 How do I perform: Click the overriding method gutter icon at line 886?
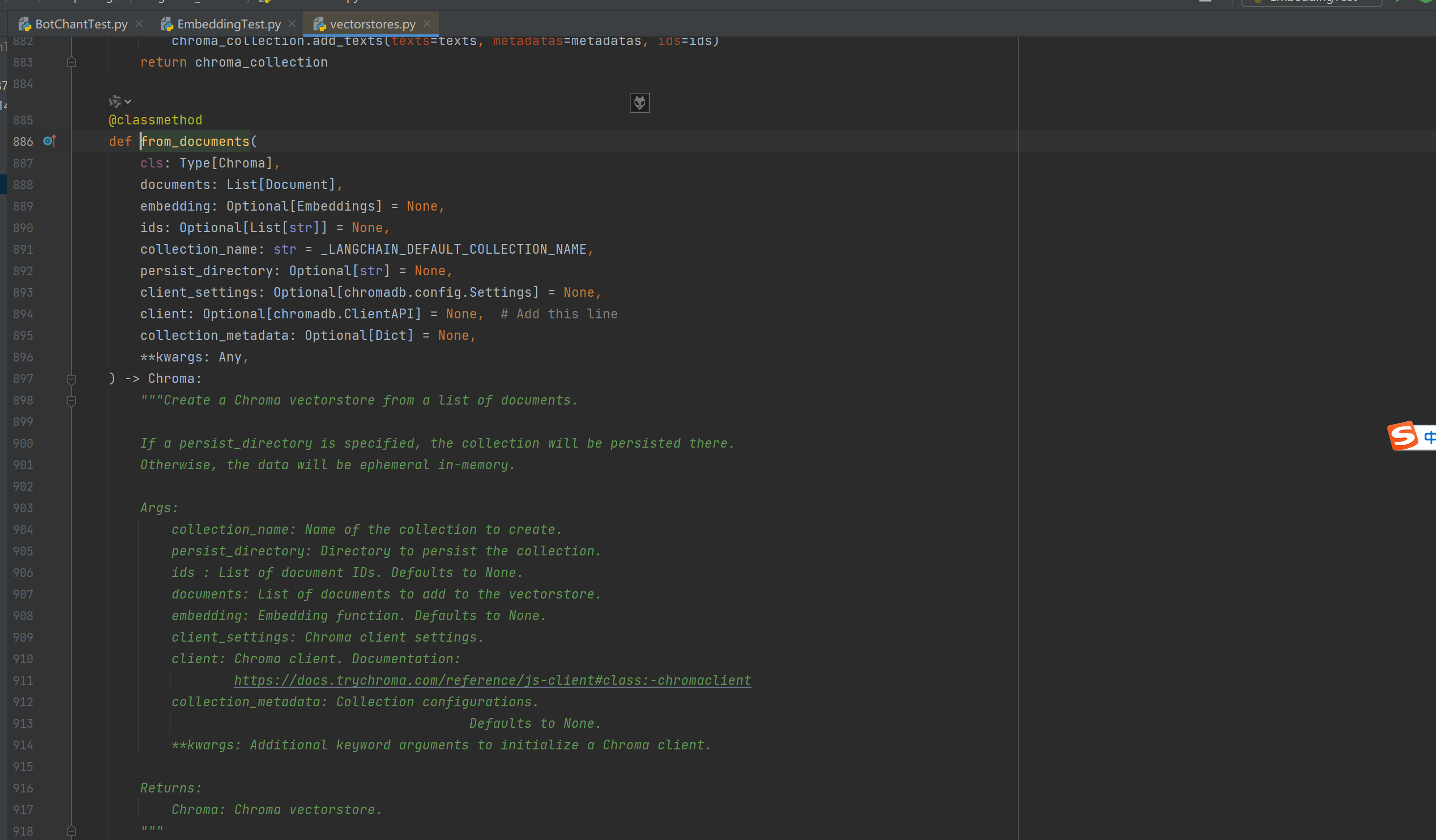click(49, 141)
